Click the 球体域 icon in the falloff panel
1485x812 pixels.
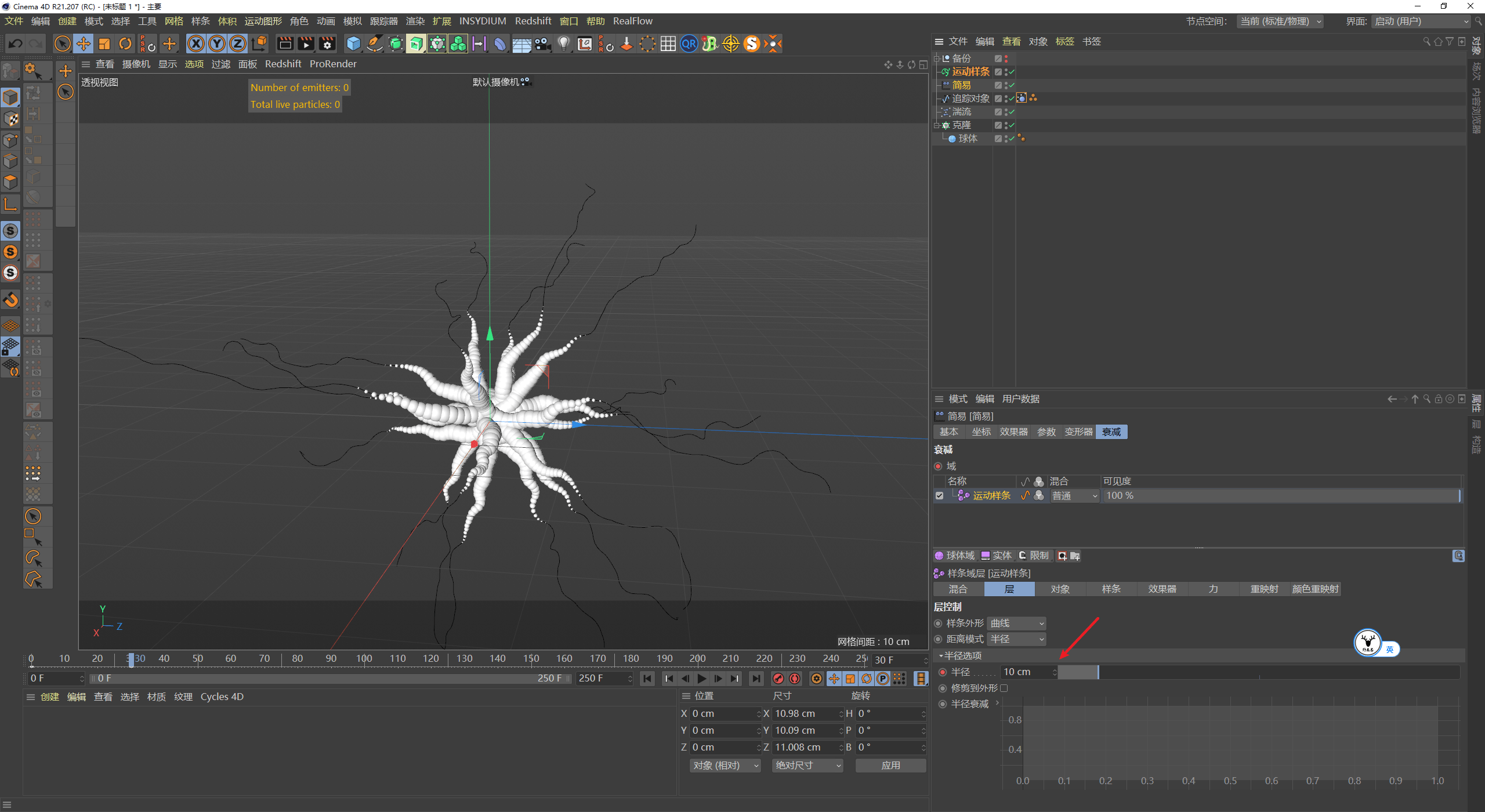coord(940,555)
